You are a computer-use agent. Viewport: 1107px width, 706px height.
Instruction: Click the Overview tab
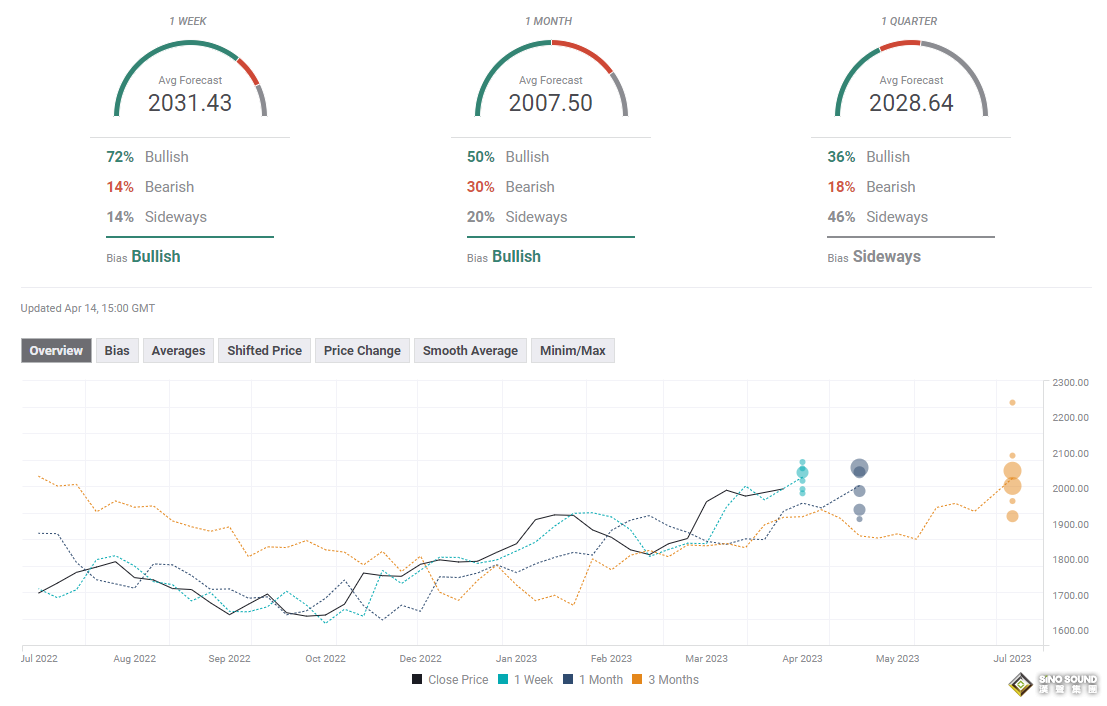click(x=56, y=351)
